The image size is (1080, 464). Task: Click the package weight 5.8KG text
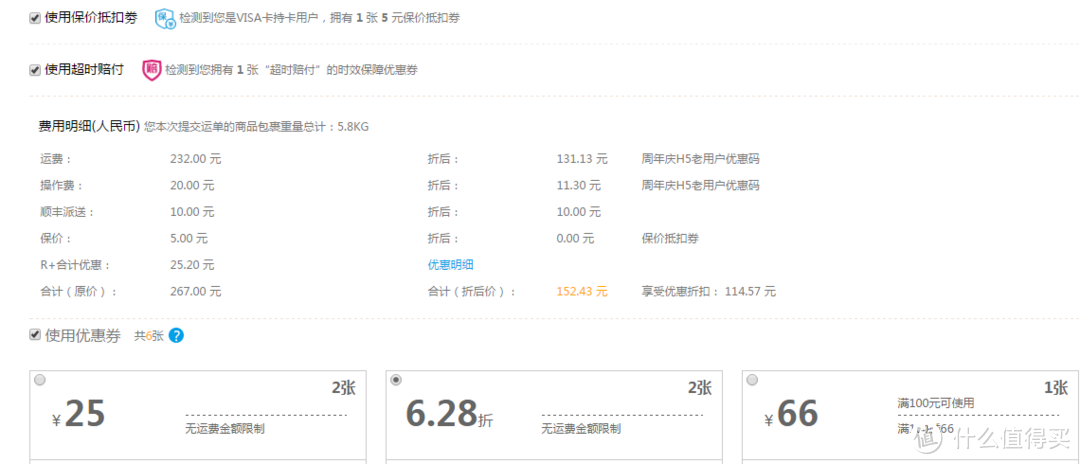tap(353, 127)
